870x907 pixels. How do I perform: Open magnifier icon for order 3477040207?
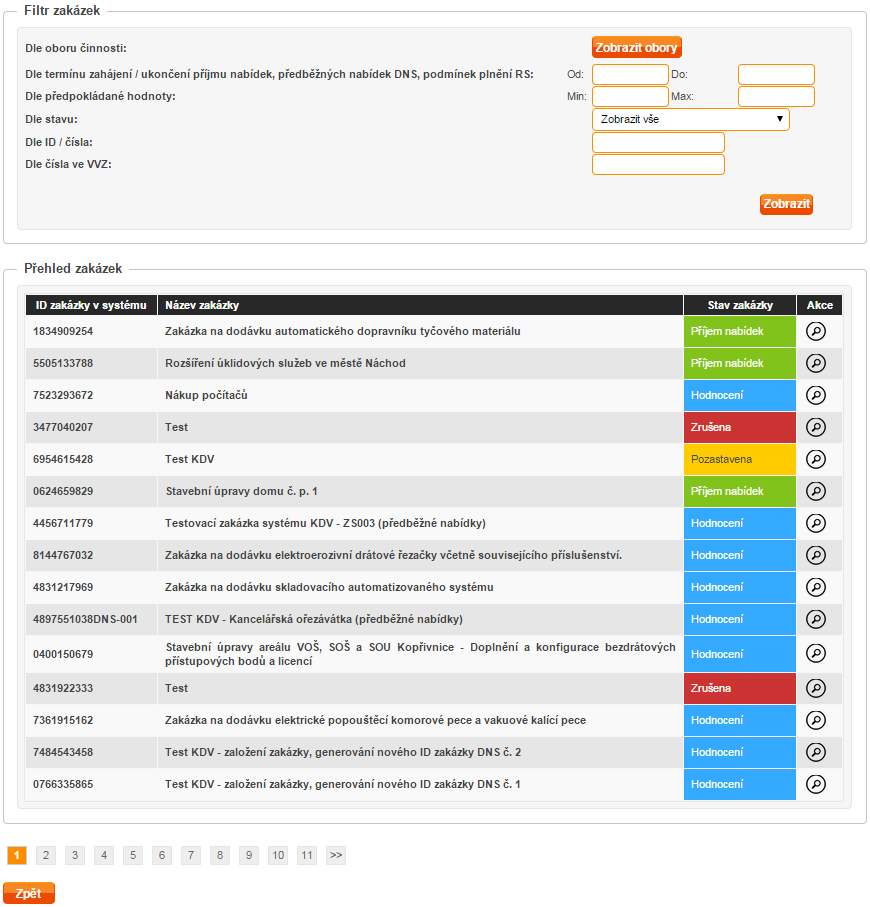pos(816,427)
